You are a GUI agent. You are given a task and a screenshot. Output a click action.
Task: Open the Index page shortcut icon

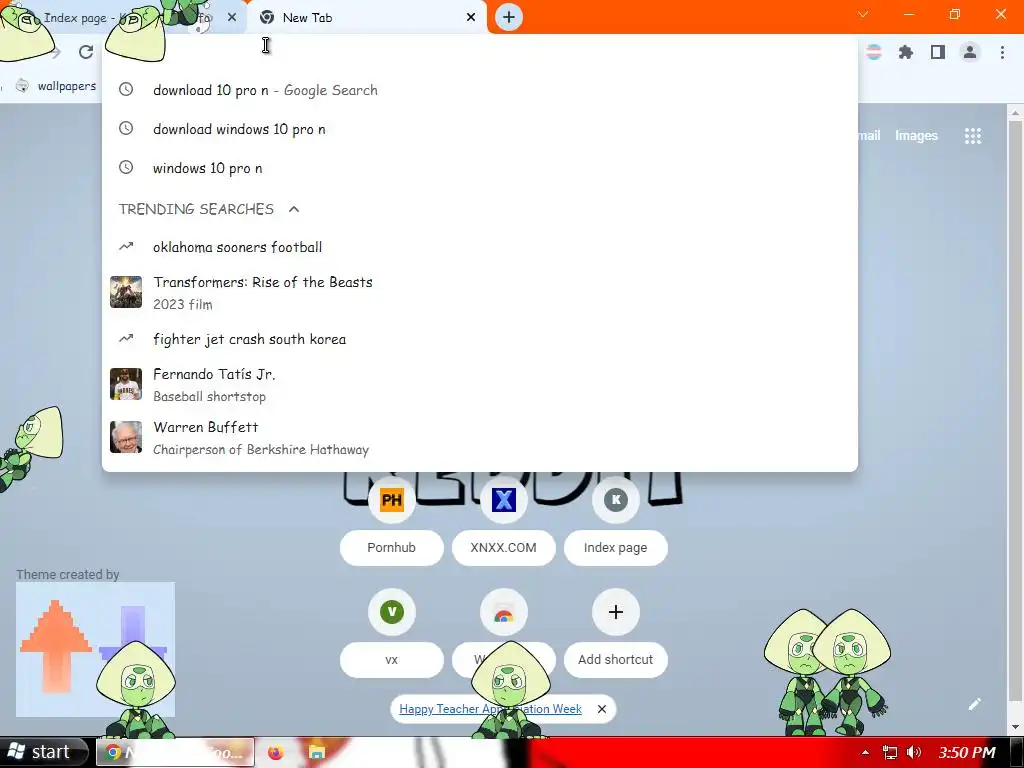point(615,500)
